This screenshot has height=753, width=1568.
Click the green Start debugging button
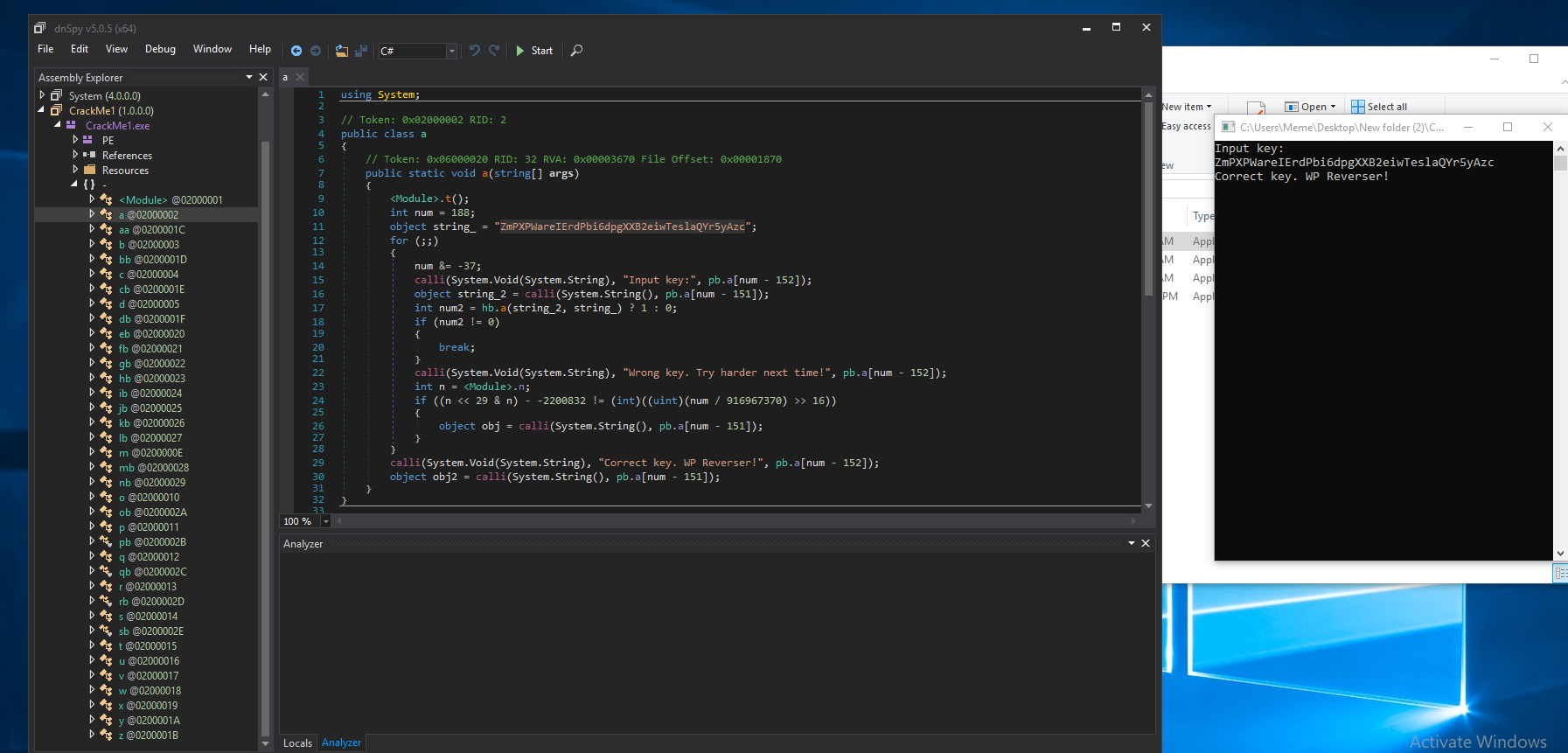pos(534,51)
